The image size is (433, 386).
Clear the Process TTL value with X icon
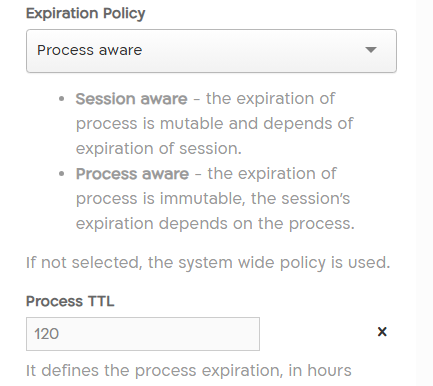coord(382,332)
